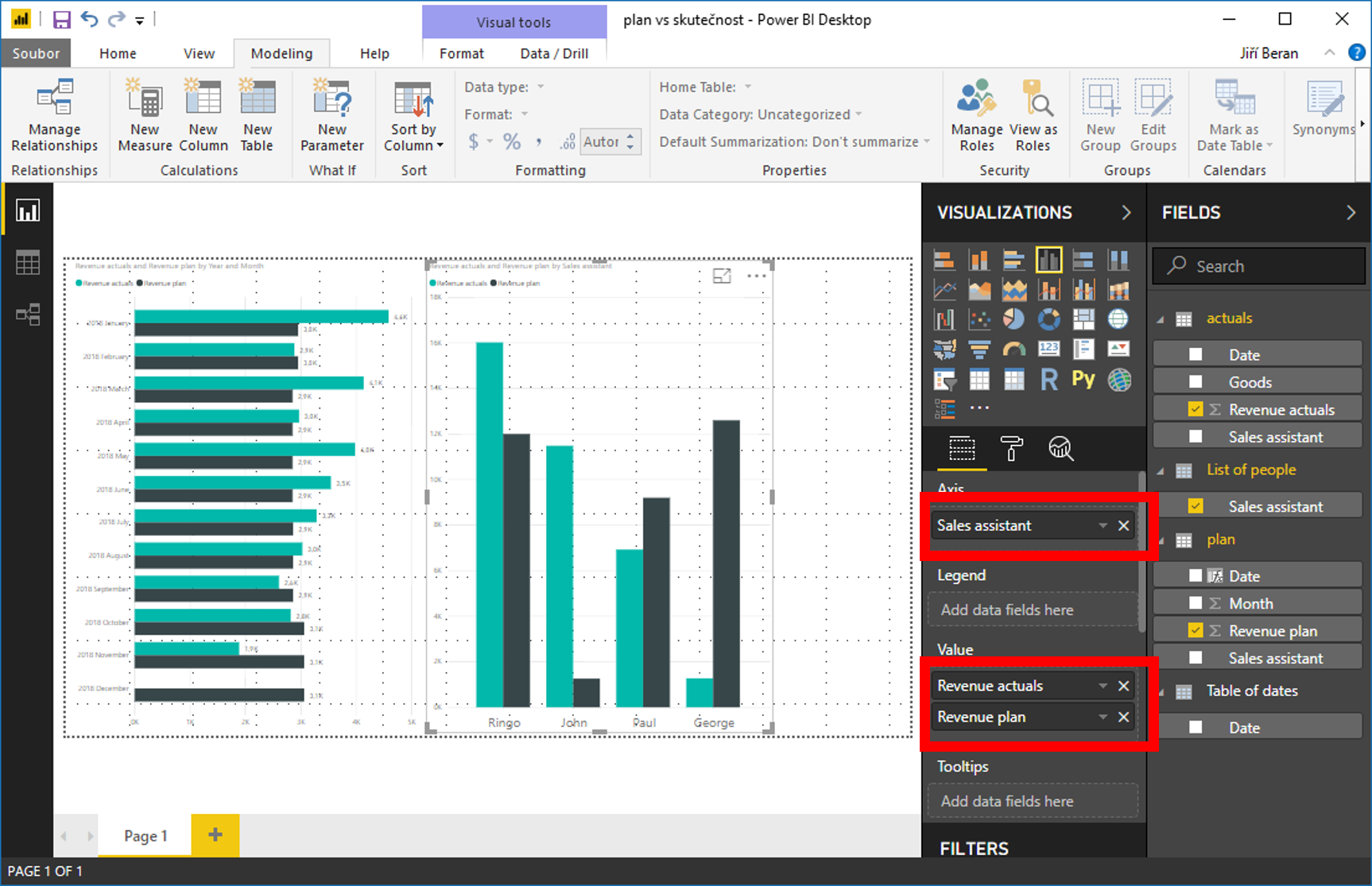Open Sales assistant axis field dropdown
1372x886 pixels.
(1103, 526)
